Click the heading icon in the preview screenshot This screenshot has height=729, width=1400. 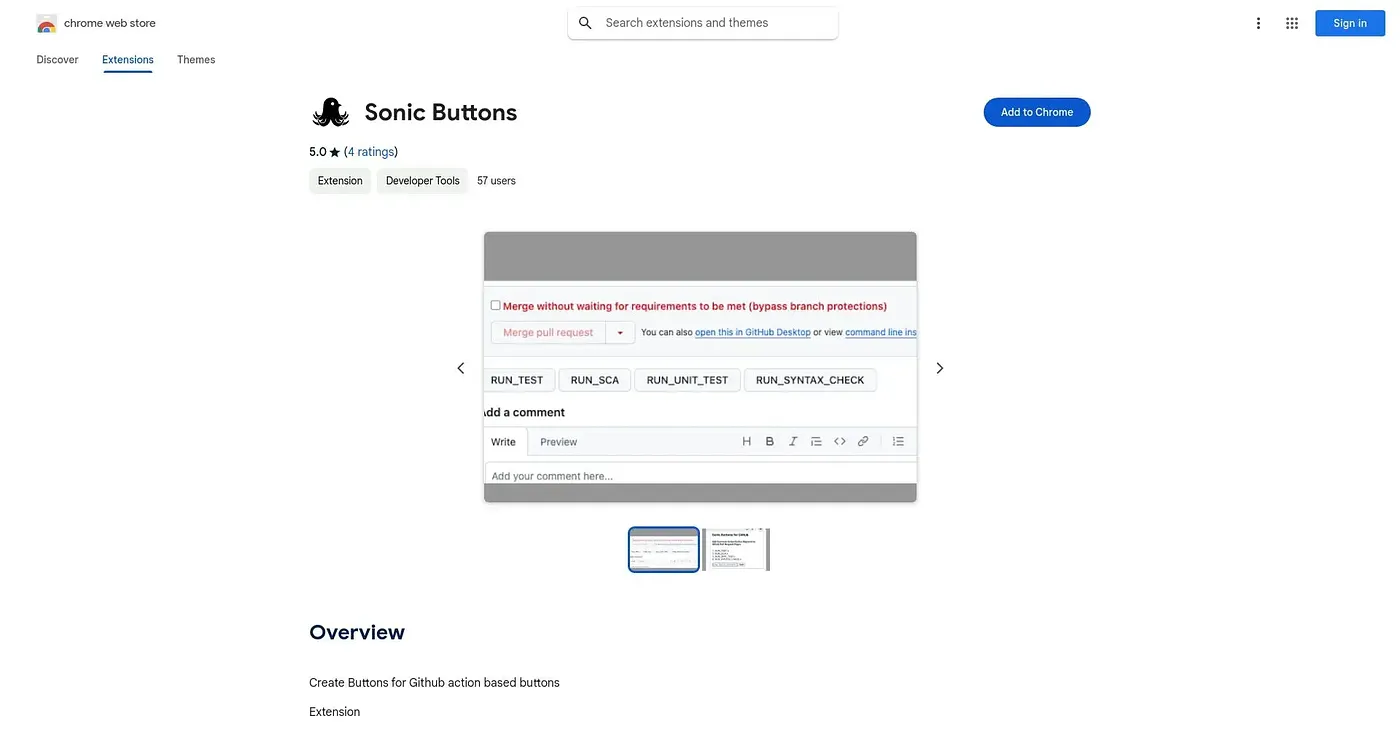pos(746,441)
